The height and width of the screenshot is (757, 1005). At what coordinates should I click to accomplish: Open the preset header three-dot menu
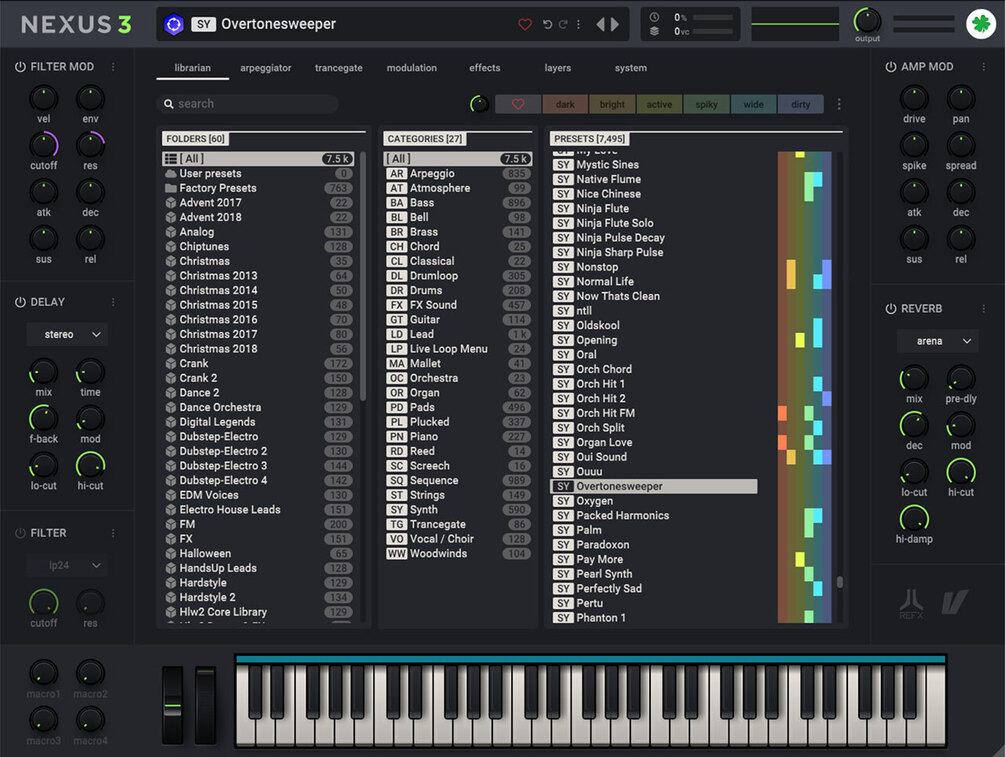[x=578, y=24]
